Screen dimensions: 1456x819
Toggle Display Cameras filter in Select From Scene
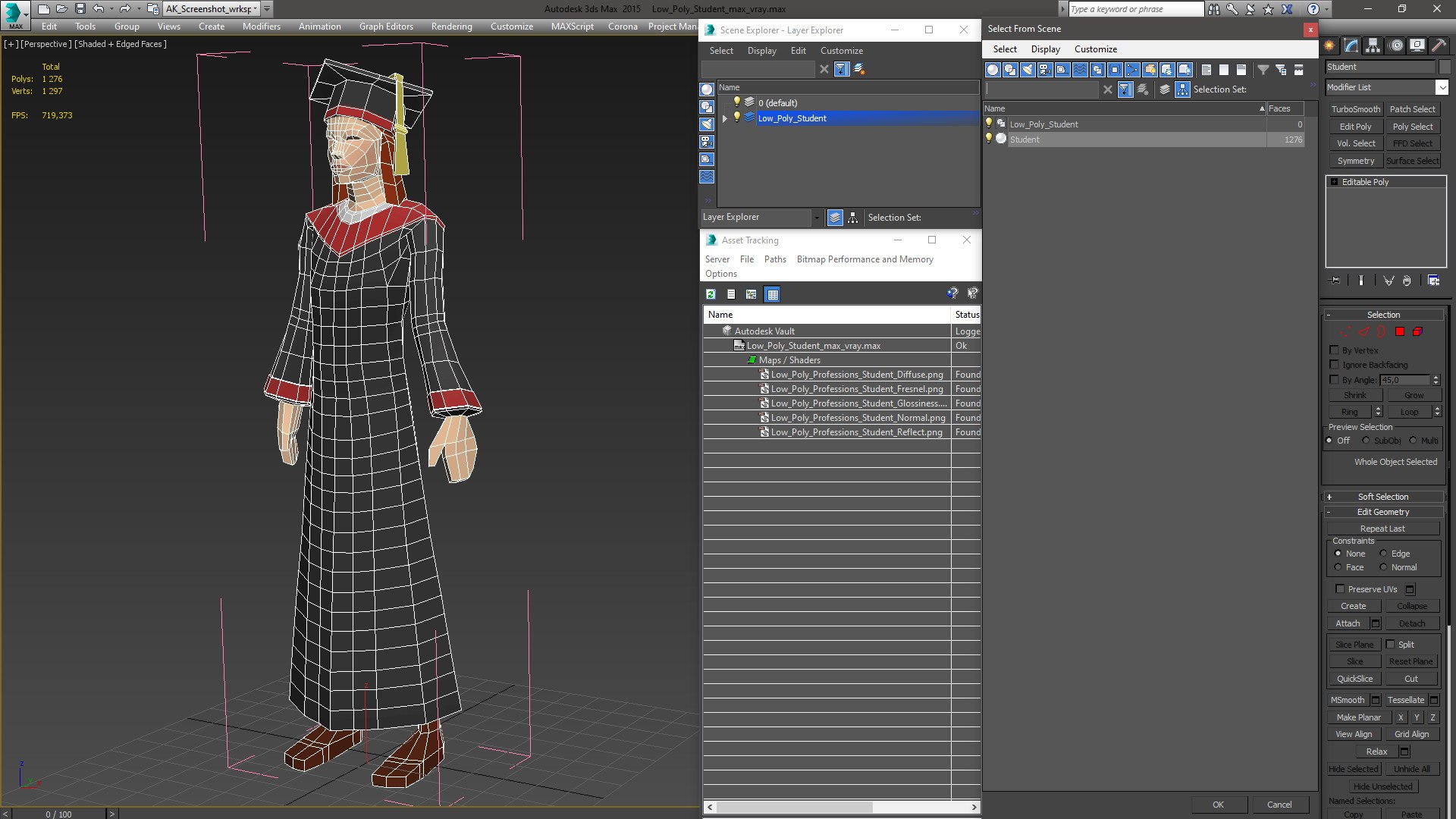pos(1045,70)
